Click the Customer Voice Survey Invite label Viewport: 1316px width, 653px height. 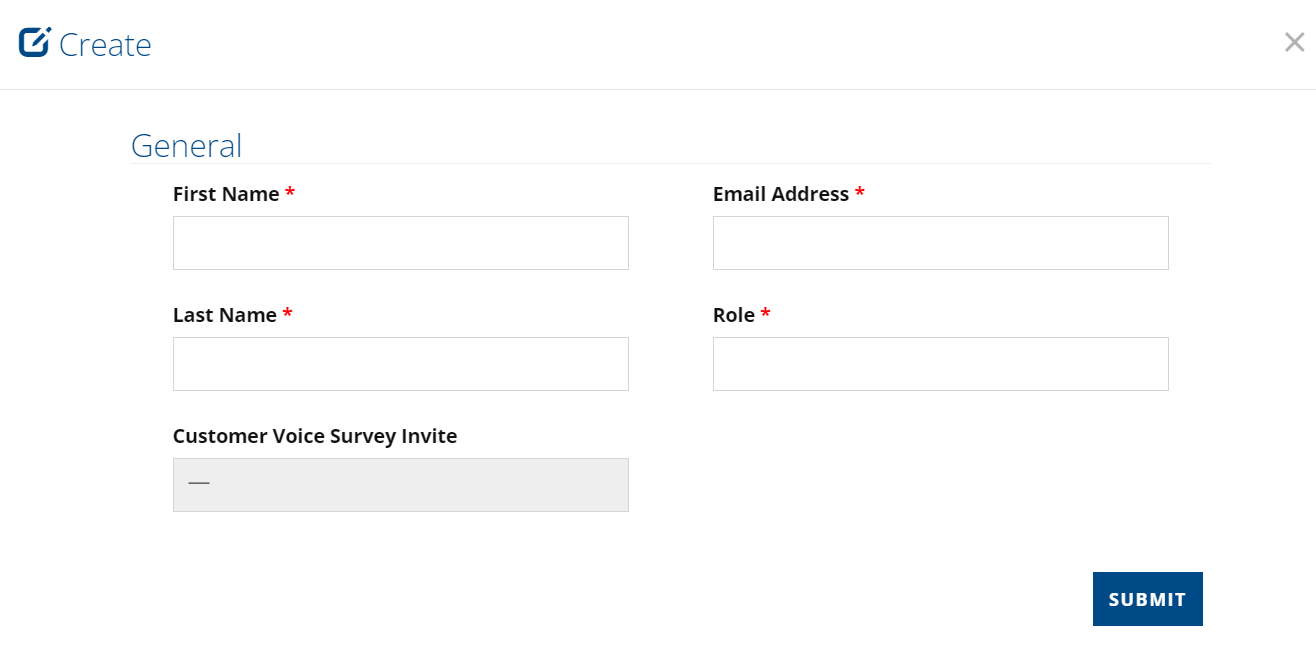pyautogui.click(x=315, y=436)
